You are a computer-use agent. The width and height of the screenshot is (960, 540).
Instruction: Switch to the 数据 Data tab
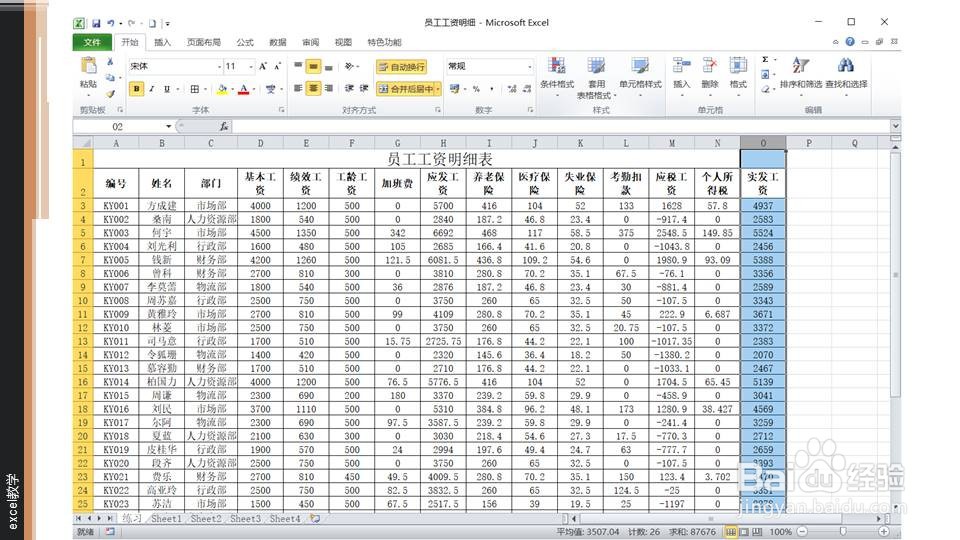278,42
